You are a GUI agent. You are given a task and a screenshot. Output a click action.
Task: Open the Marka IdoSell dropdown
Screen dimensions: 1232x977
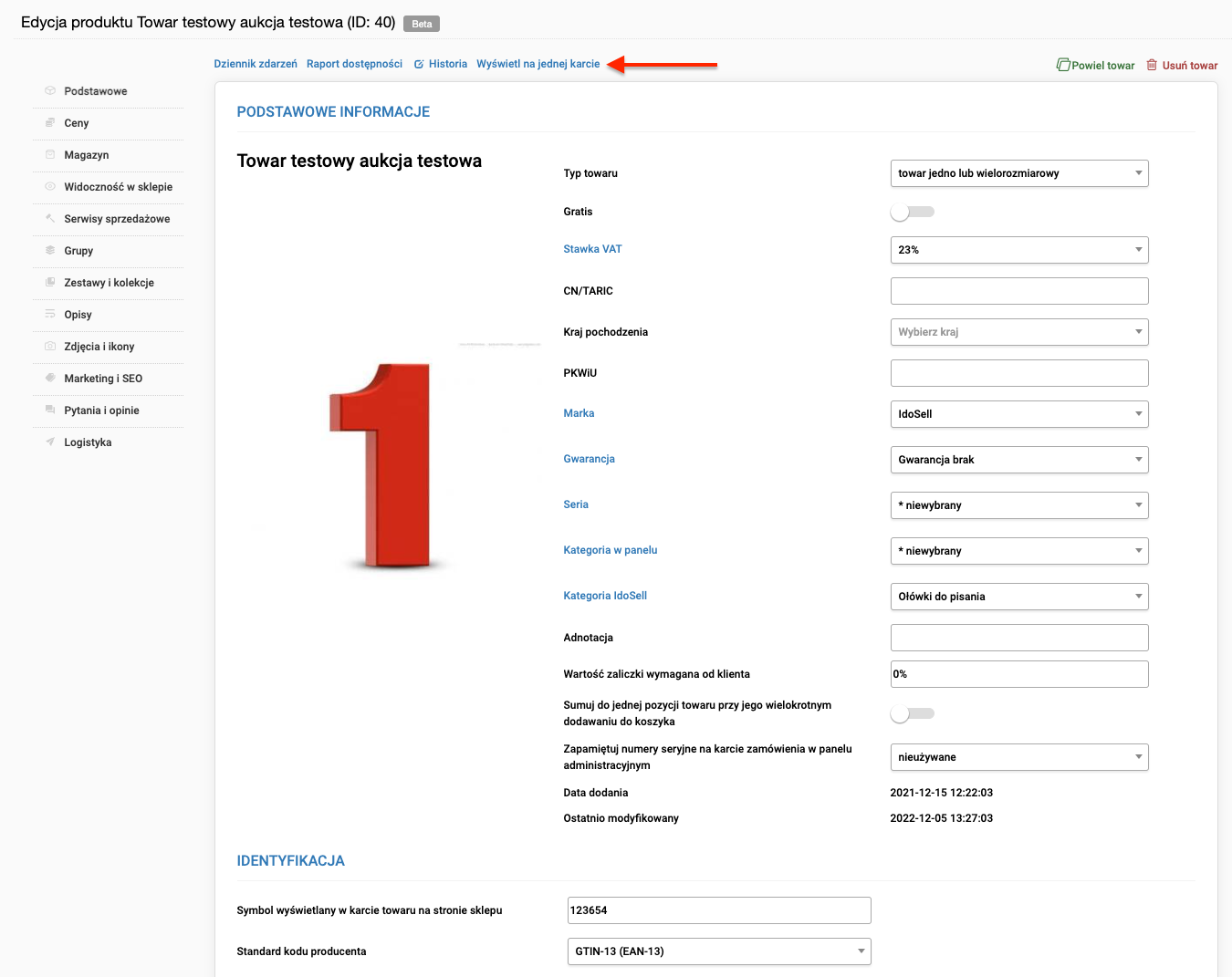click(x=1019, y=414)
